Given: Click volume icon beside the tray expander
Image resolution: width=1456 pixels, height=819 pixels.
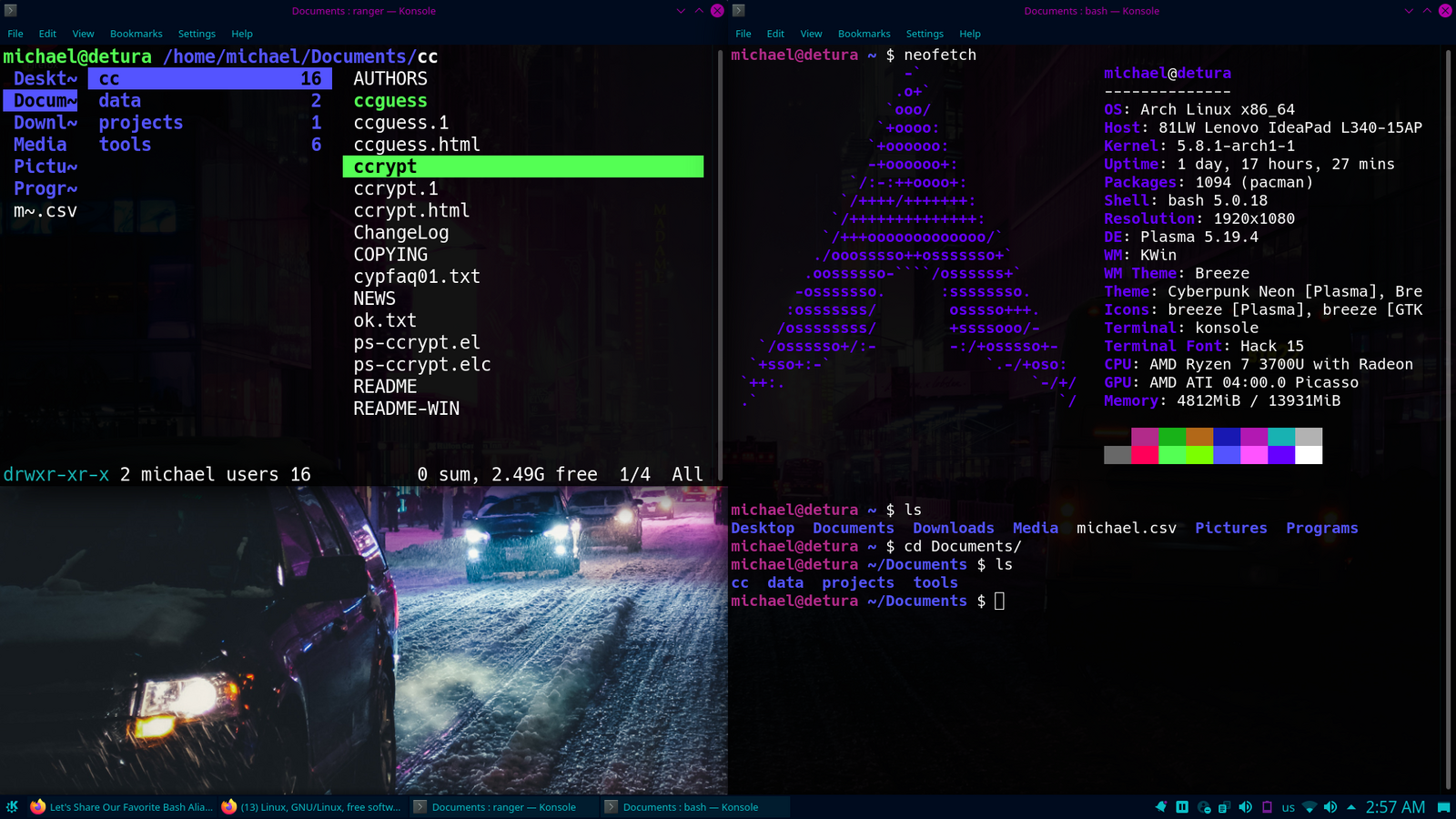Looking at the screenshot, I should click(x=1330, y=806).
